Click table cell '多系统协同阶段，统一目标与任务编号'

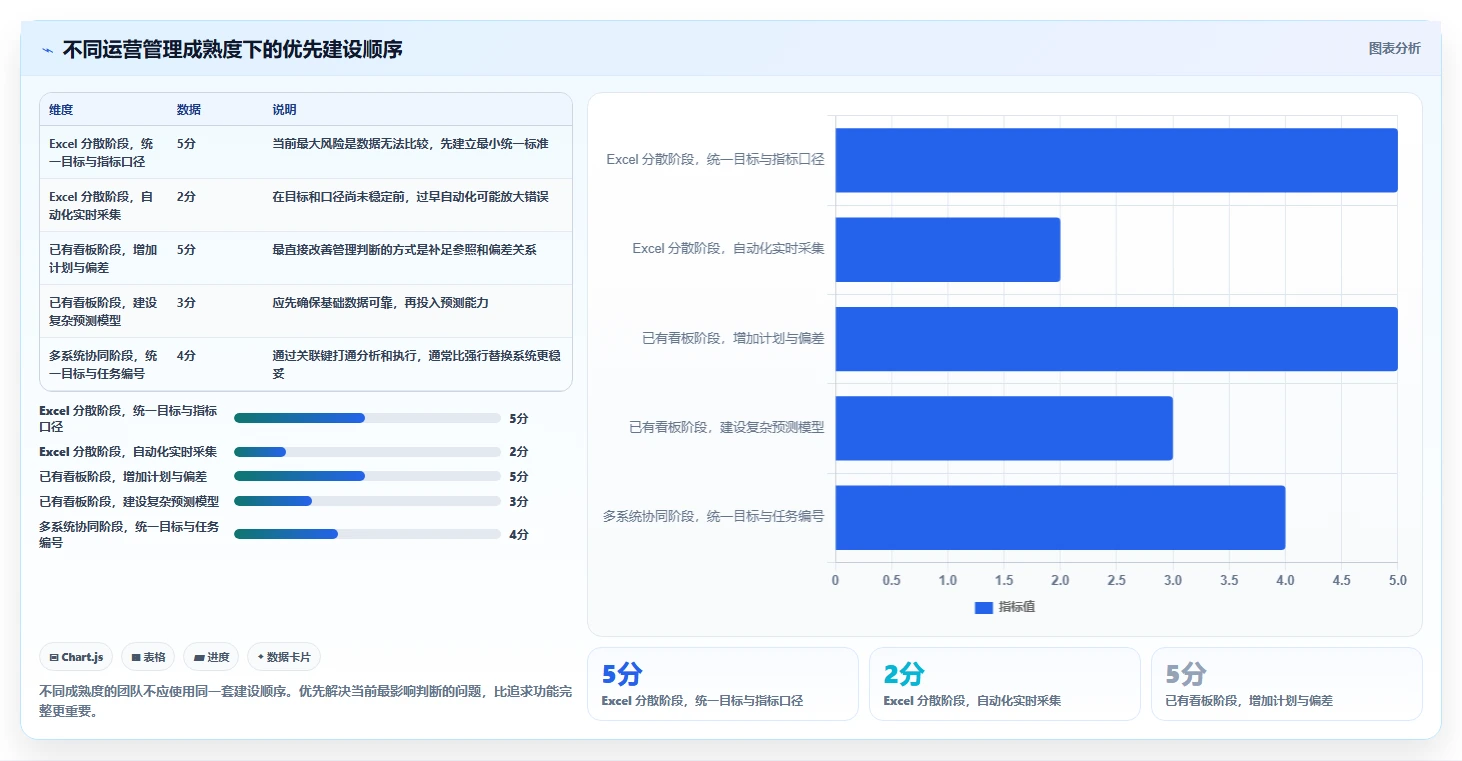click(103, 364)
